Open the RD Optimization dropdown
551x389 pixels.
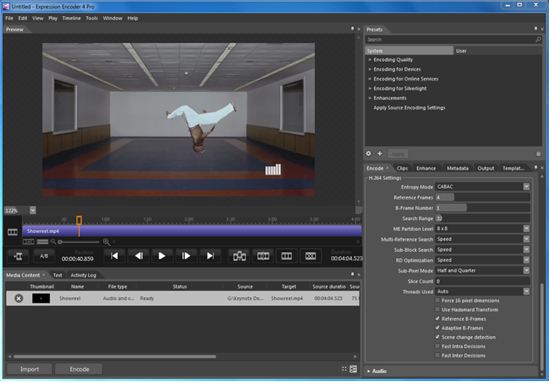[x=526, y=260]
